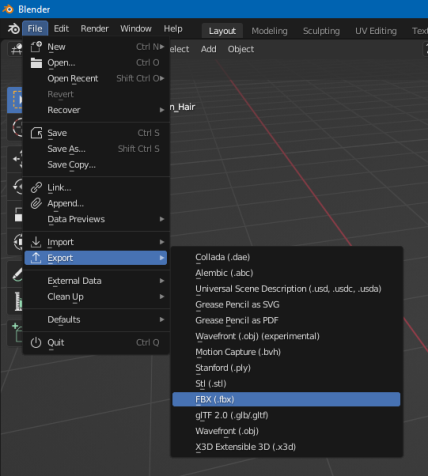
Task: Open the Help menu
Action: click(x=173, y=29)
